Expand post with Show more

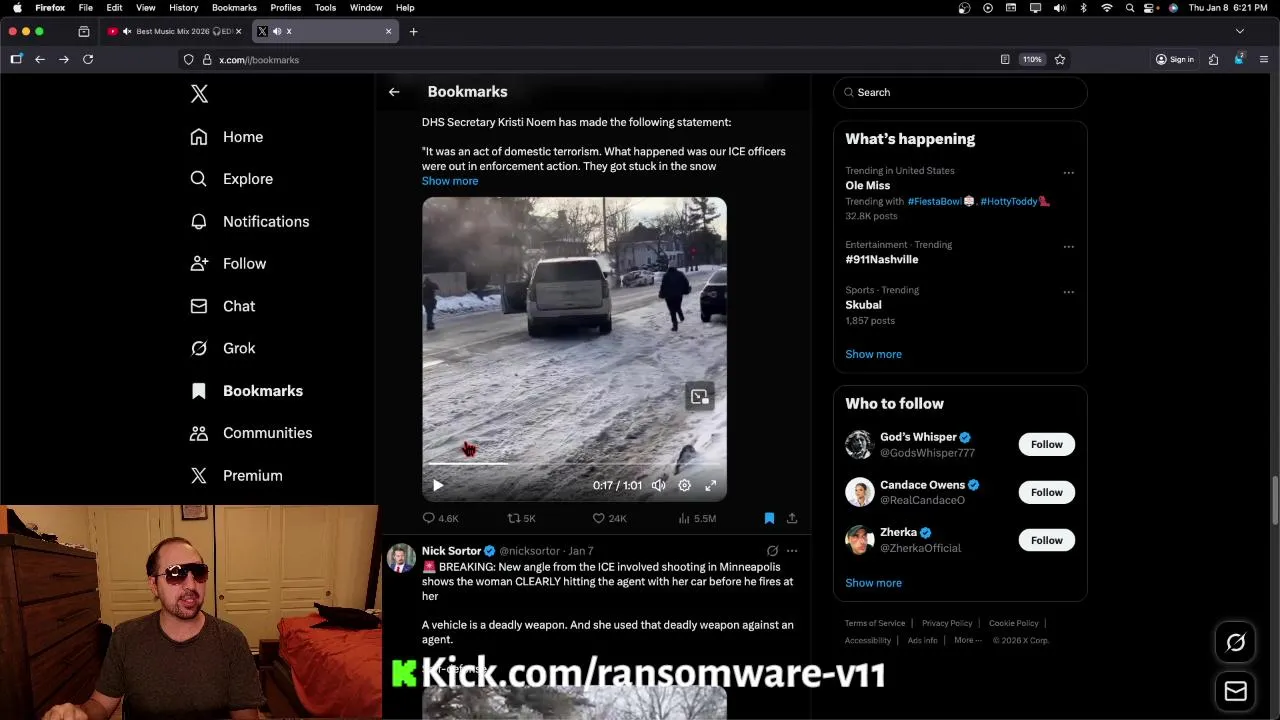[x=450, y=181]
